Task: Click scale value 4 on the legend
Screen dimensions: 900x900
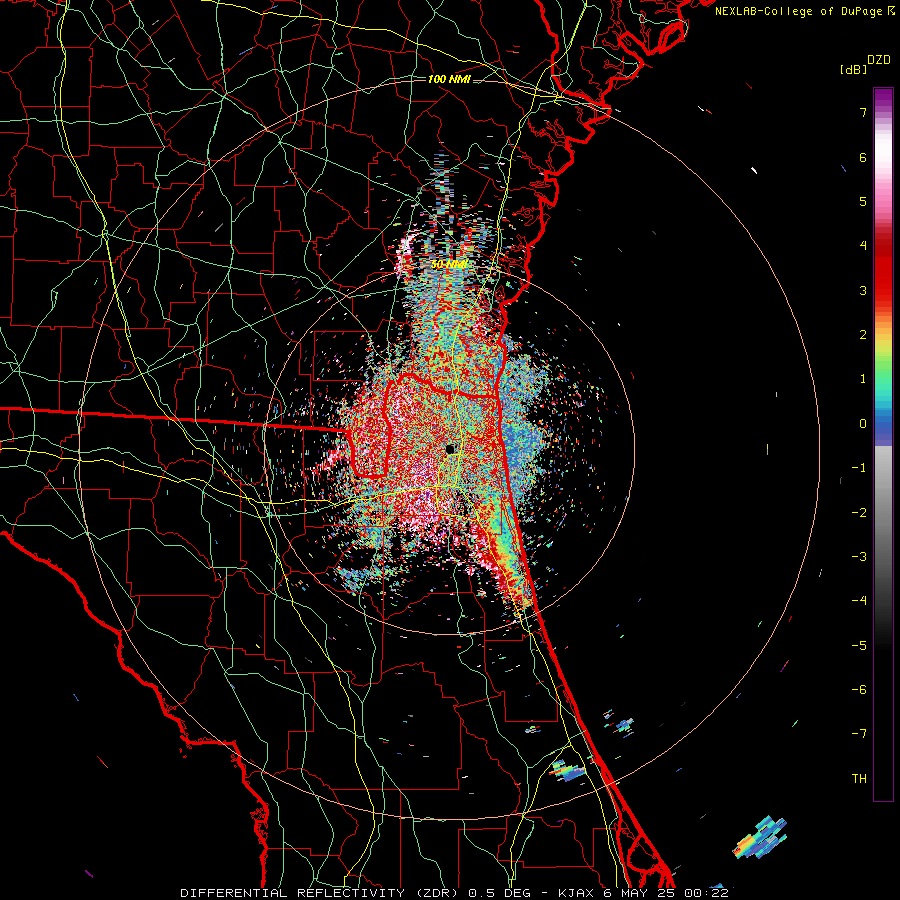Action: (863, 246)
